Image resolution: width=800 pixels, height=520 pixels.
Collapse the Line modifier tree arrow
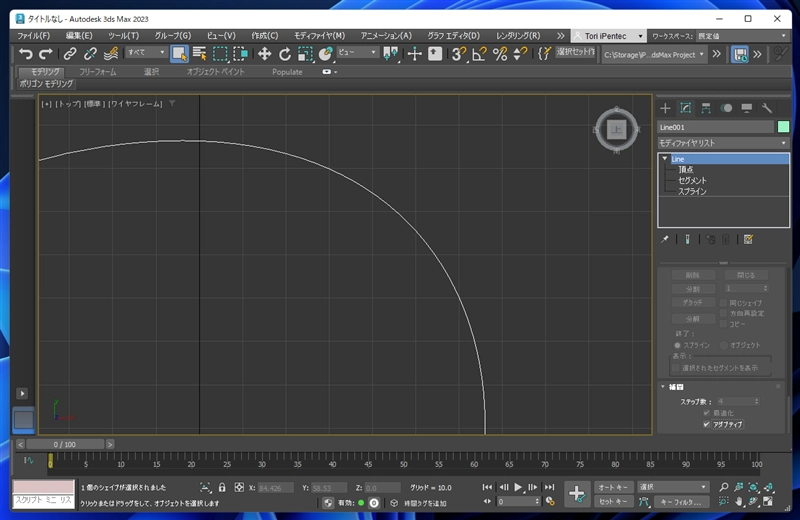(x=665, y=159)
